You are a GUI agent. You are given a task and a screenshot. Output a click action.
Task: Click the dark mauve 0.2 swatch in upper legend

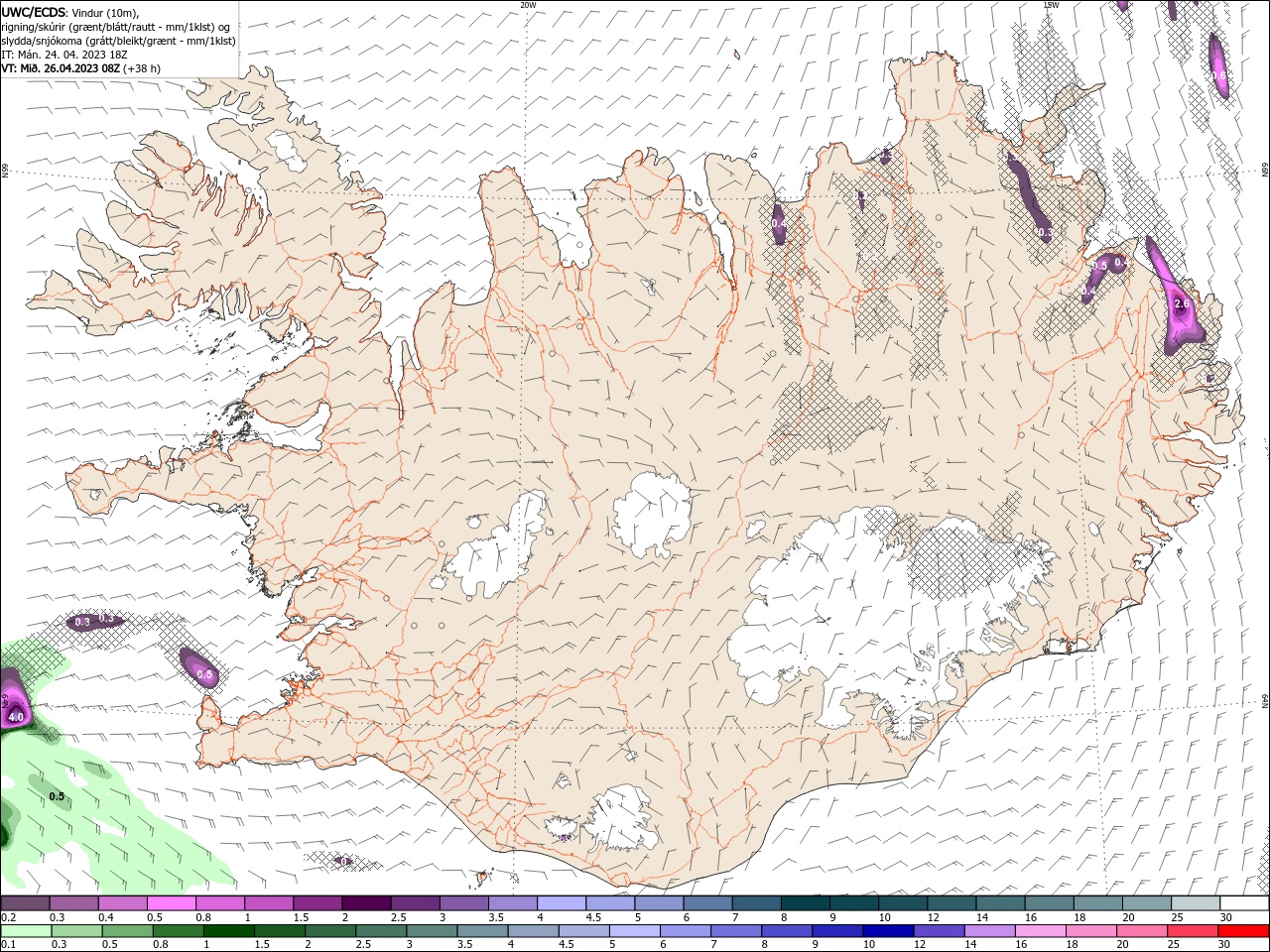(25, 903)
